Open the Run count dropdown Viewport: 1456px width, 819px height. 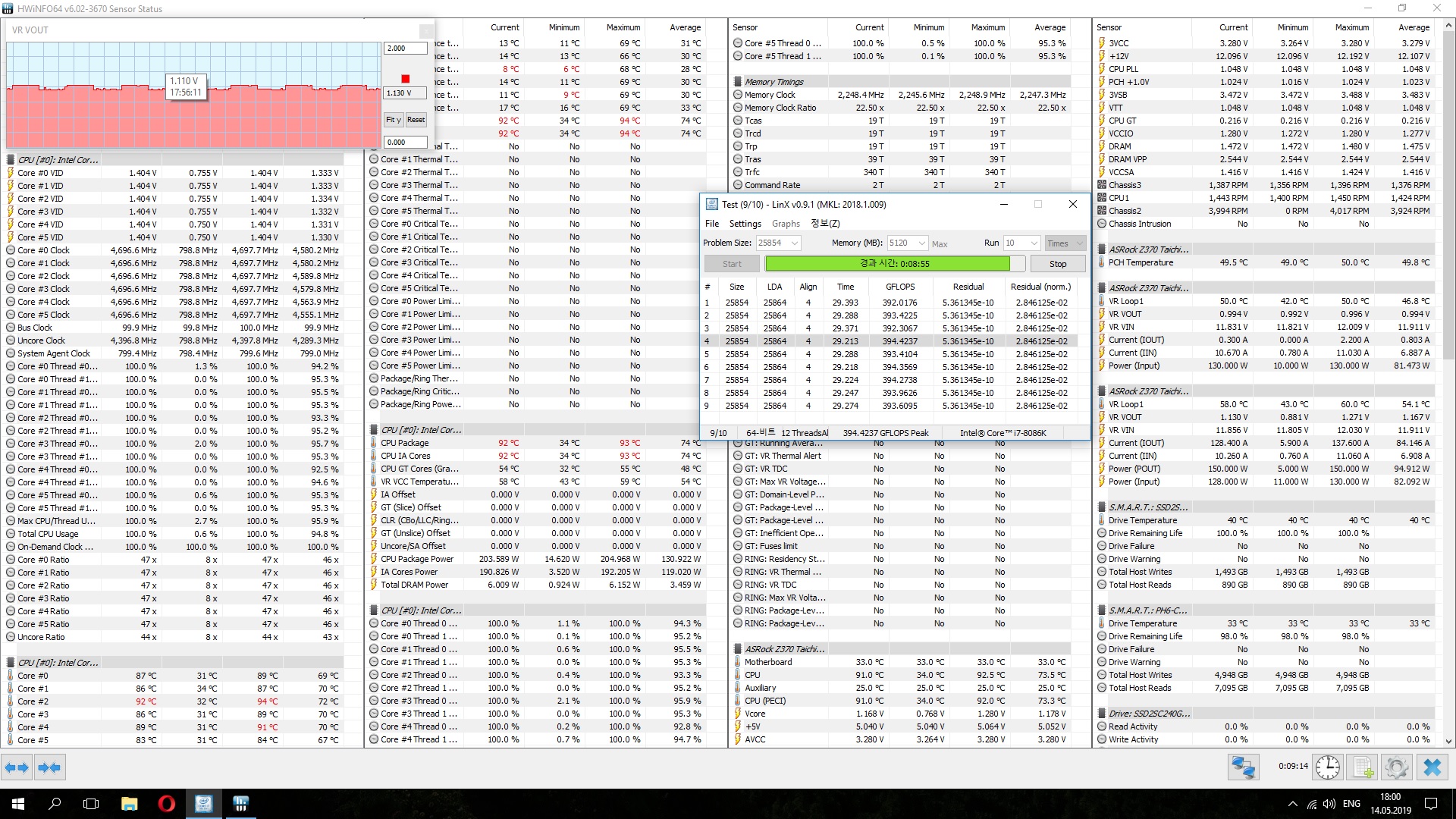(x=1034, y=243)
